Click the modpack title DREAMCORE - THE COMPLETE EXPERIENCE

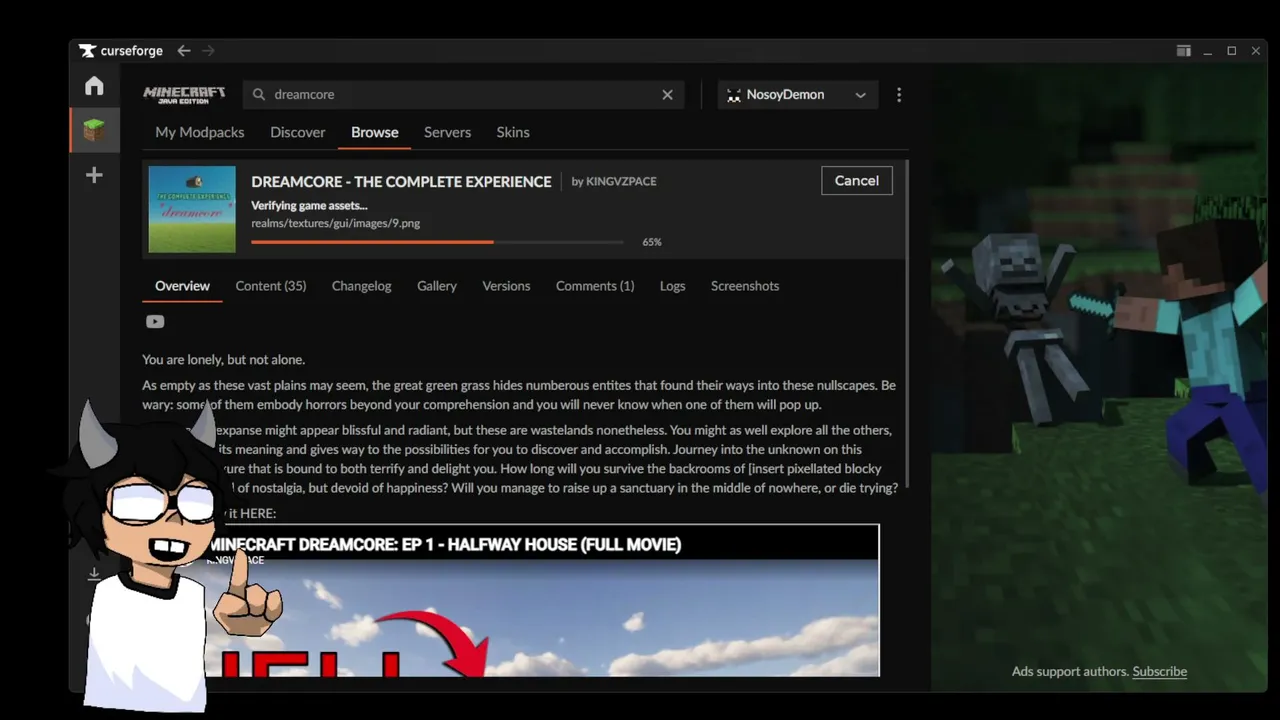(401, 181)
